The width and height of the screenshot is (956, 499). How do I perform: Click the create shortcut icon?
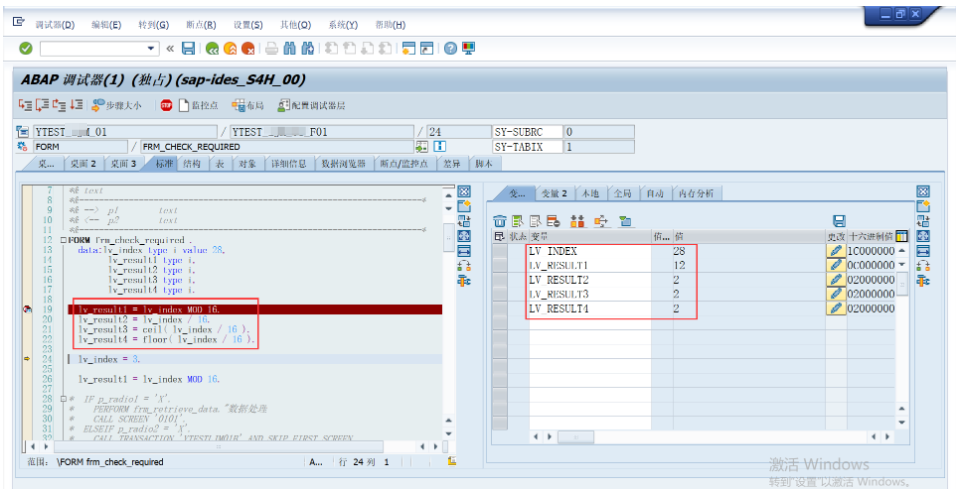[x=427, y=48]
